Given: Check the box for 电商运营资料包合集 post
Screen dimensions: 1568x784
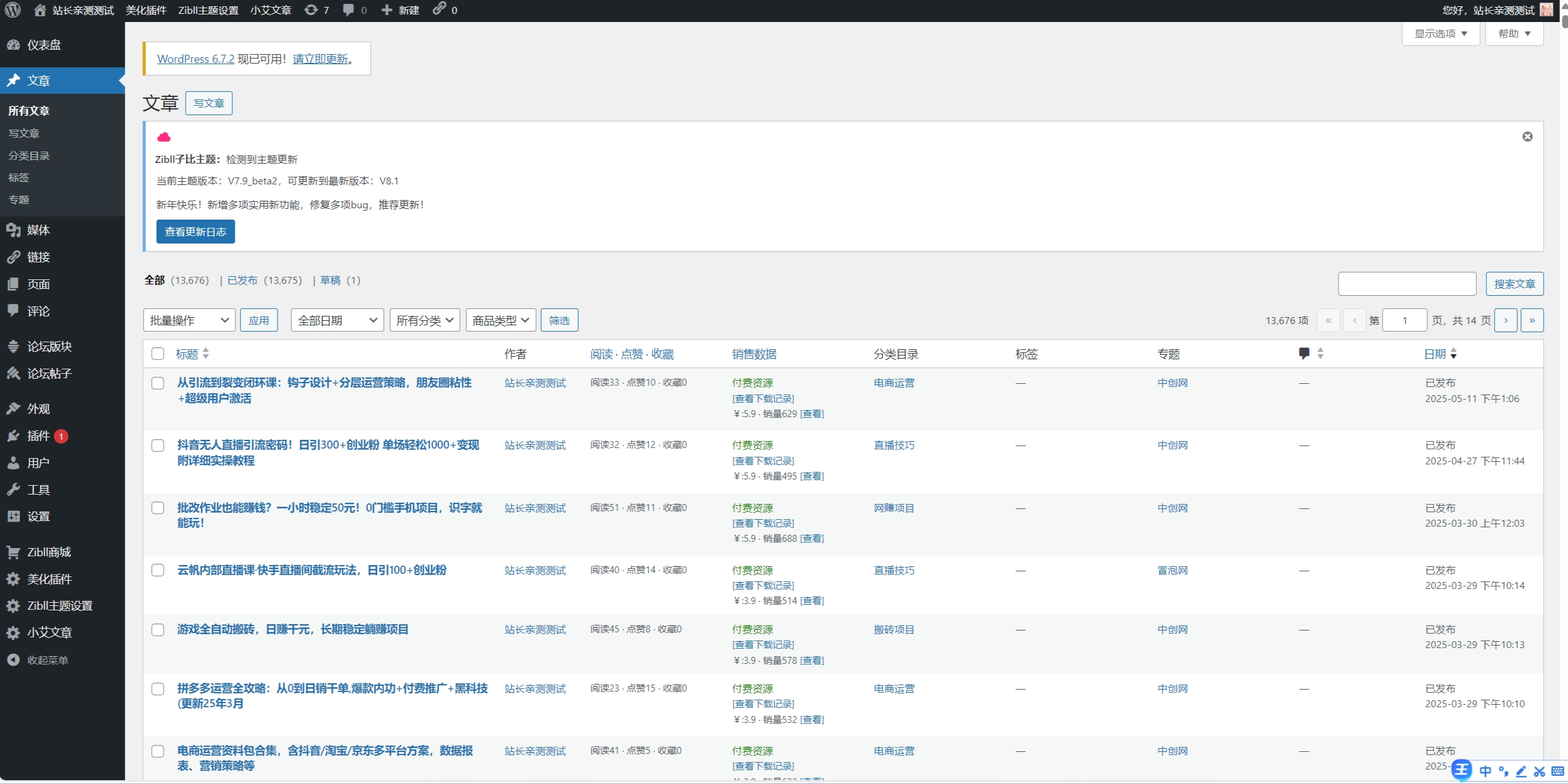Looking at the screenshot, I should pos(158,751).
